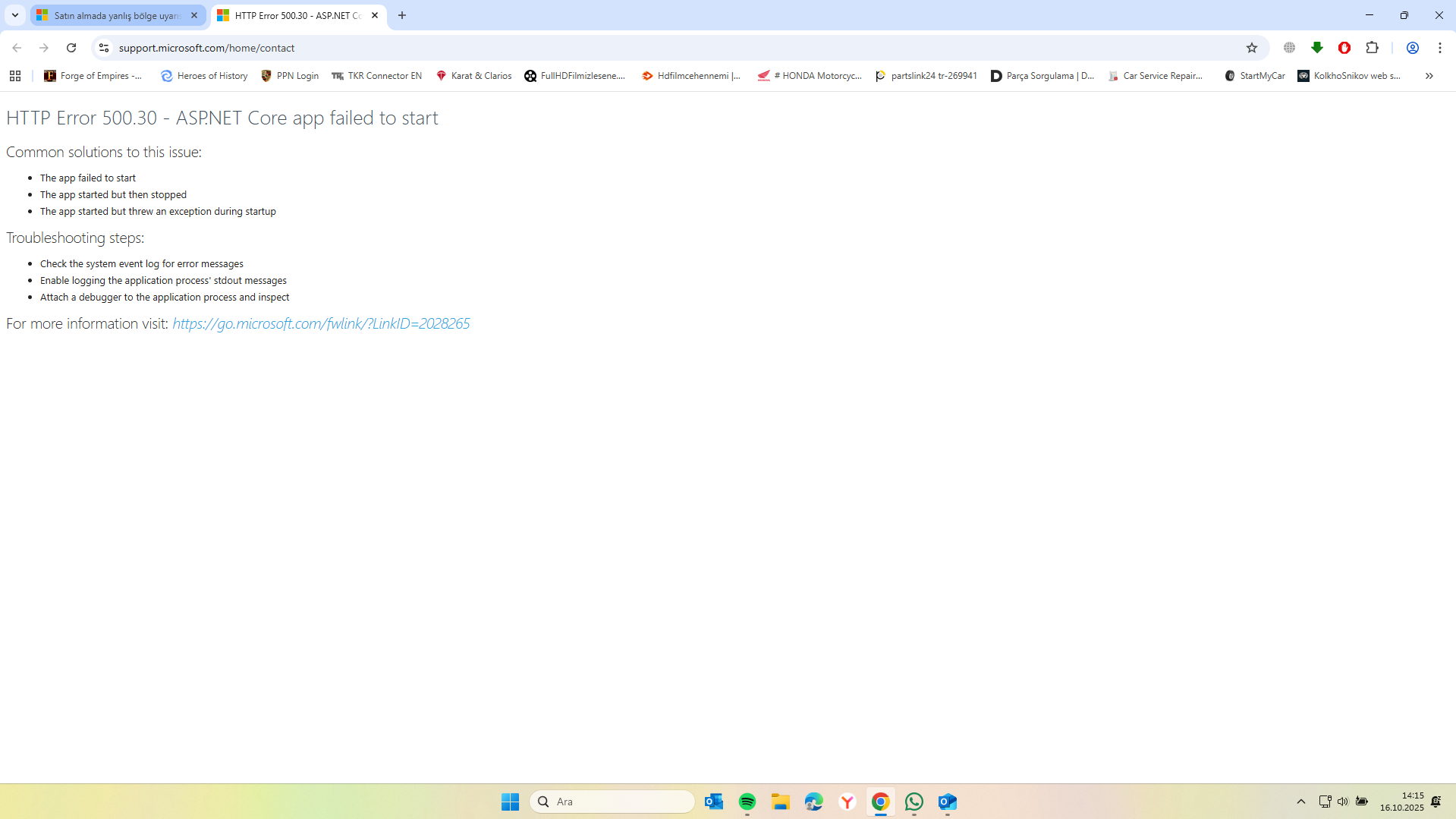
Task: Open WhatsApp from the taskbar
Action: [914, 802]
